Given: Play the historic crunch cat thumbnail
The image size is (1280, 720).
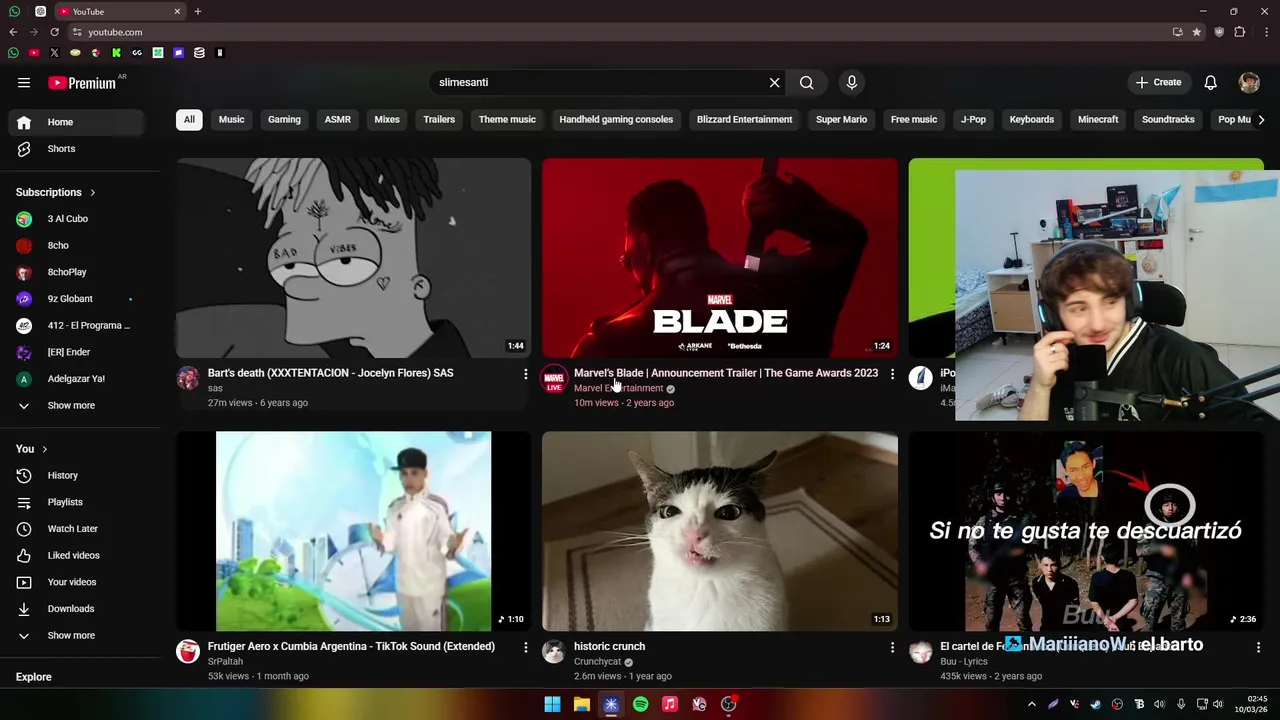Looking at the screenshot, I should click(720, 531).
